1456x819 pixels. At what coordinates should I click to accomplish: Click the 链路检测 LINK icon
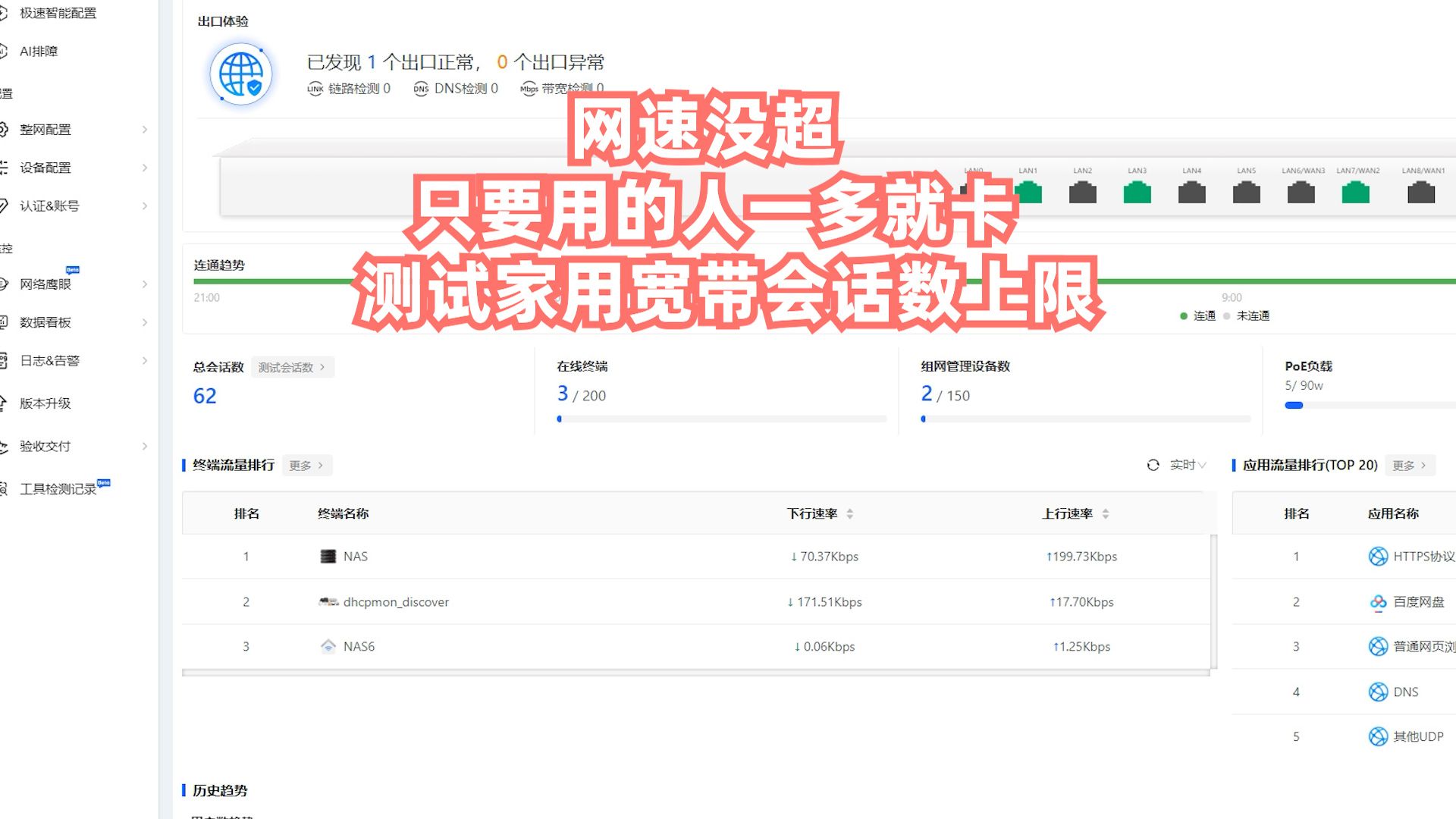point(315,89)
